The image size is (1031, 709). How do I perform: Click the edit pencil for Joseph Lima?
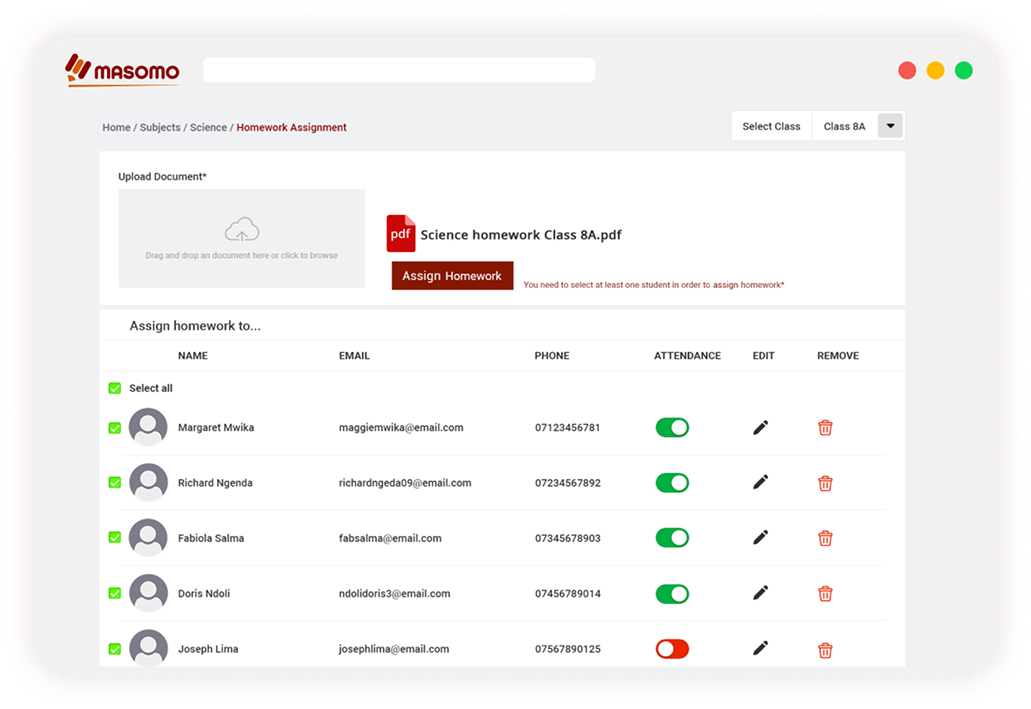[x=760, y=648]
